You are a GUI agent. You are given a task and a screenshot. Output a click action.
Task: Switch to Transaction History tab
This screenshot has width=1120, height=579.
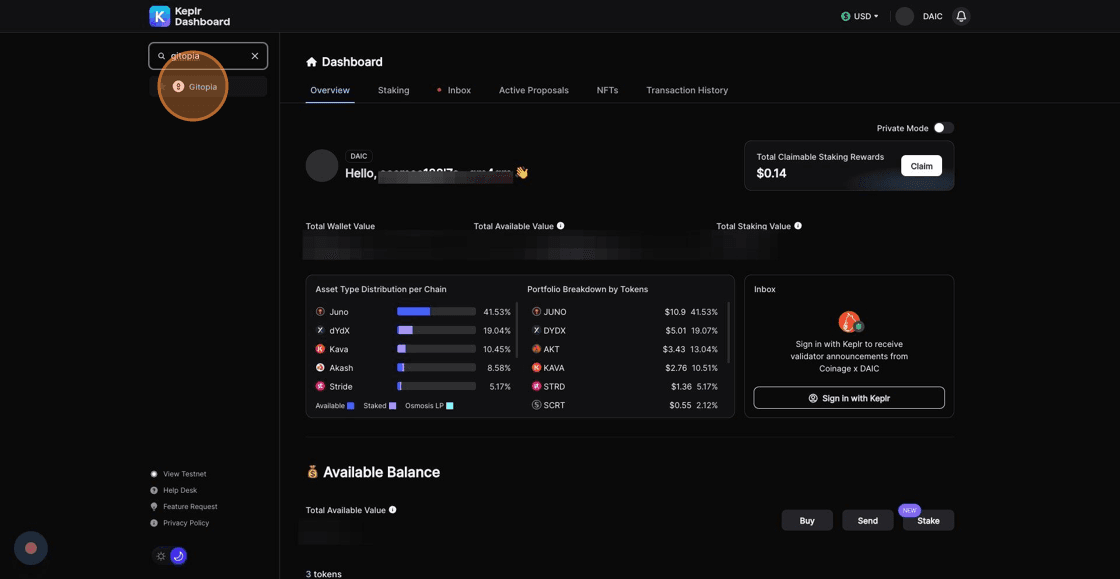pyautogui.click(x=687, y=90)
